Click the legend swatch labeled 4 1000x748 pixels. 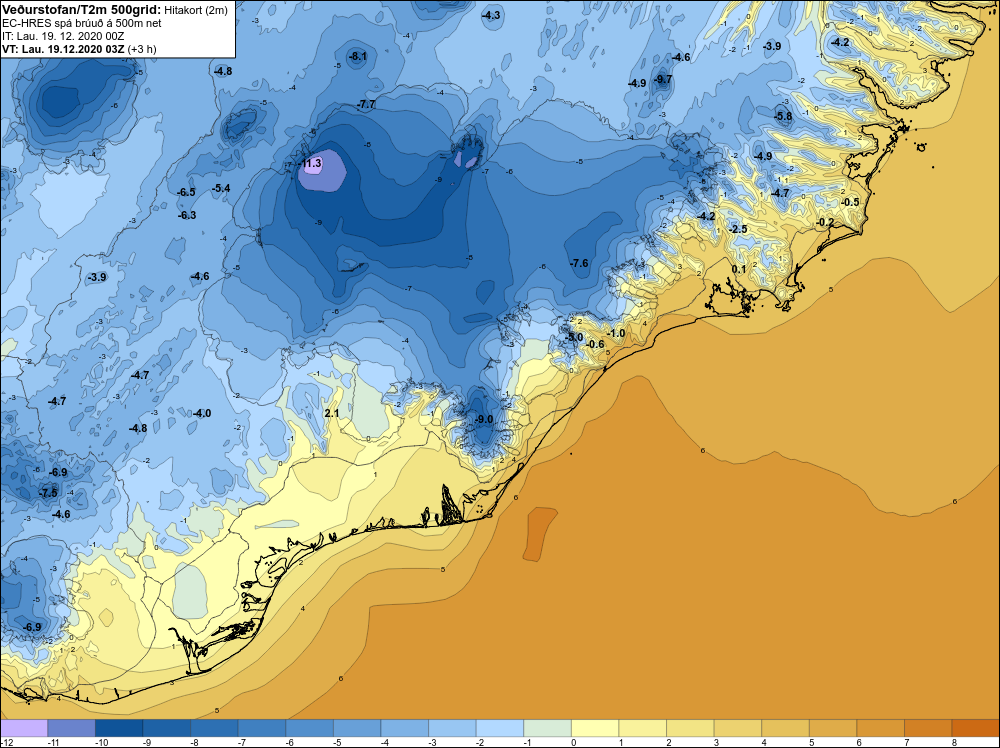coord(786,728)
